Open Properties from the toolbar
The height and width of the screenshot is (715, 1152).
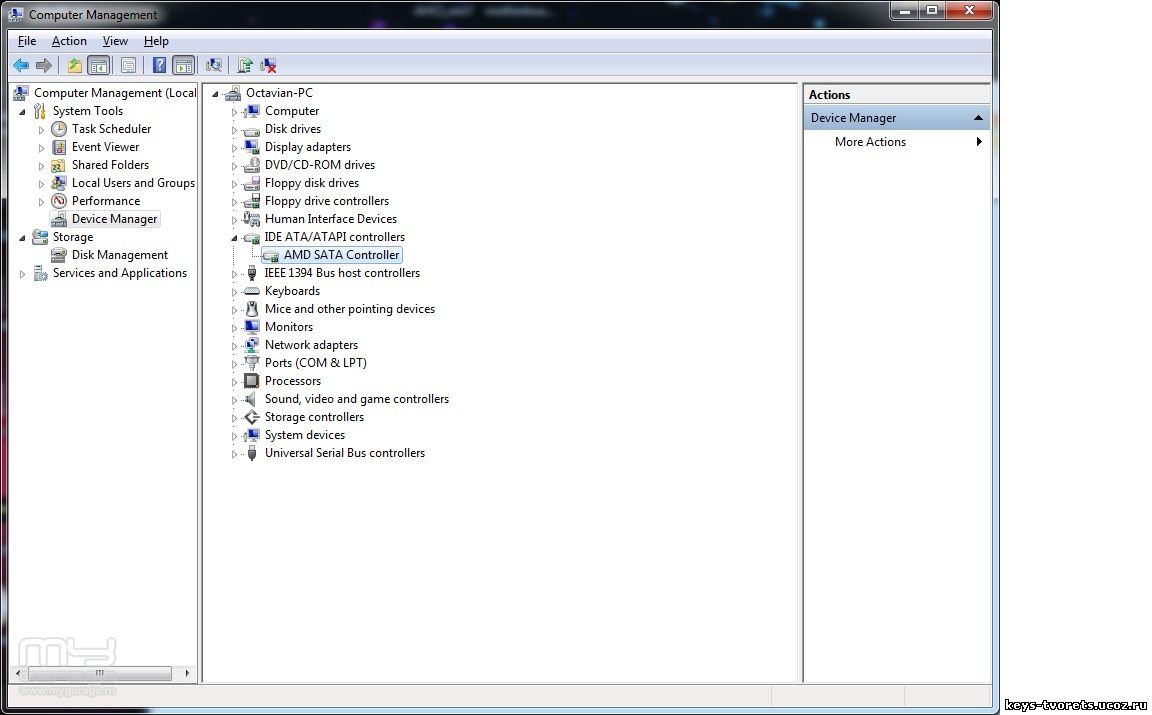129,65
